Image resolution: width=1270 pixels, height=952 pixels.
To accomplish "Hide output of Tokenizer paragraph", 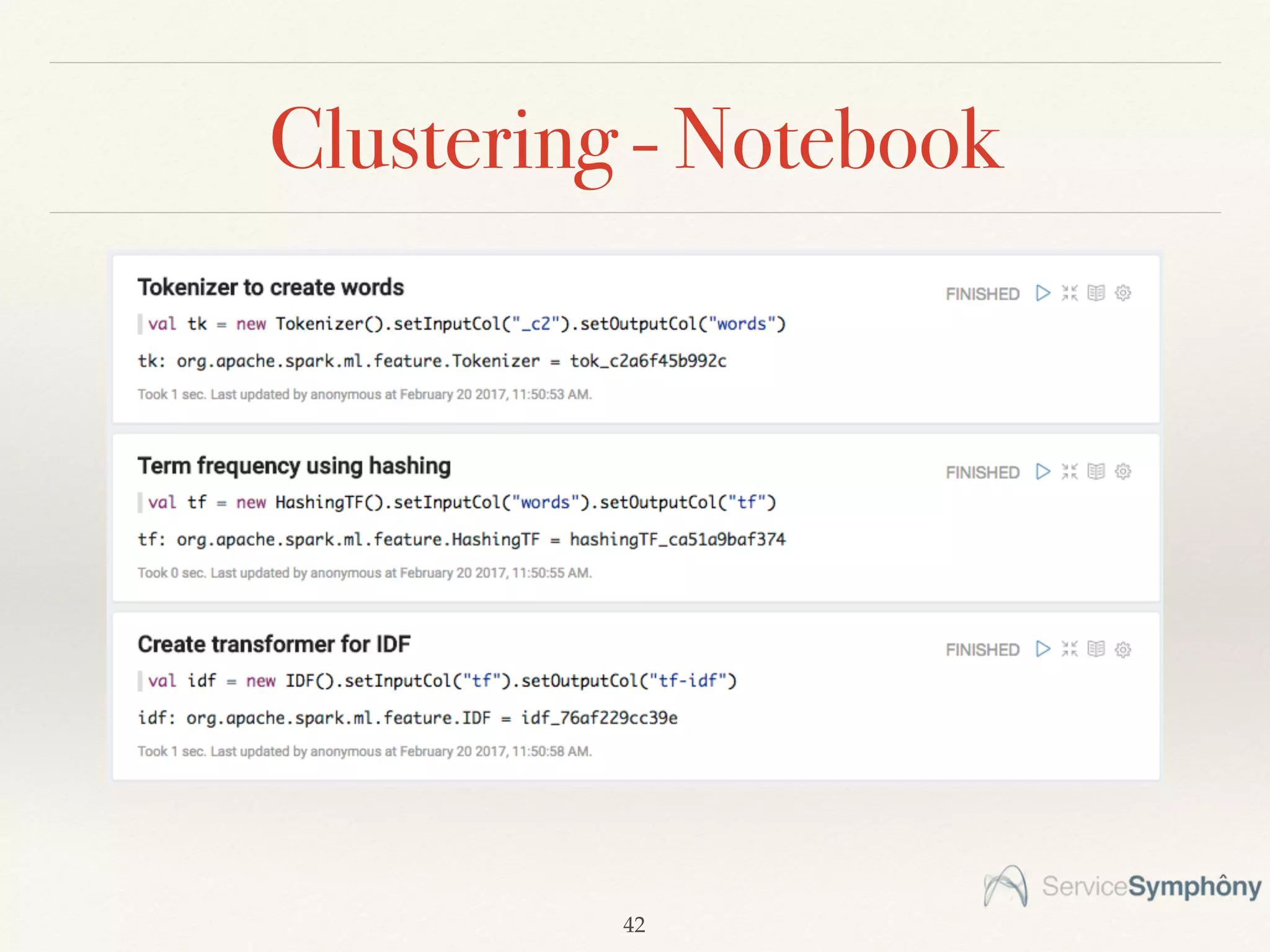I will tap(1096, 293).
